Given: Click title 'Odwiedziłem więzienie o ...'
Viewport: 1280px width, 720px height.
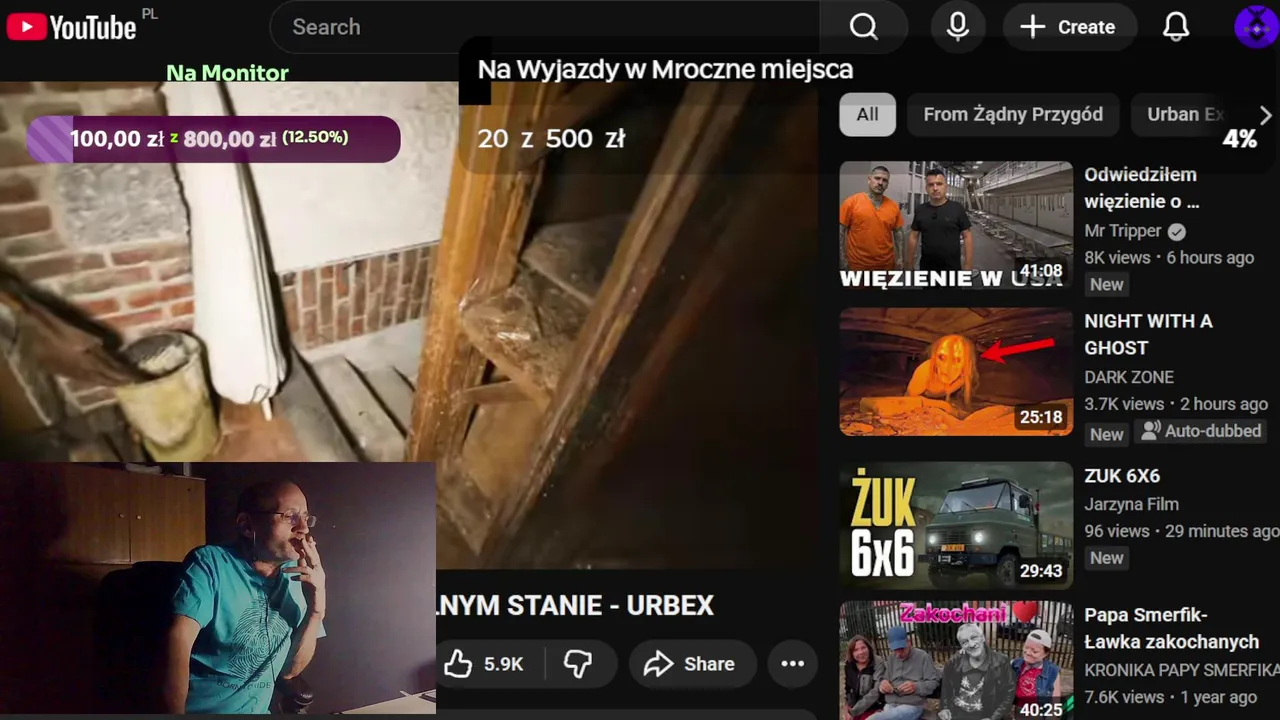Looking at the screenshot, I should point(1142,188).
